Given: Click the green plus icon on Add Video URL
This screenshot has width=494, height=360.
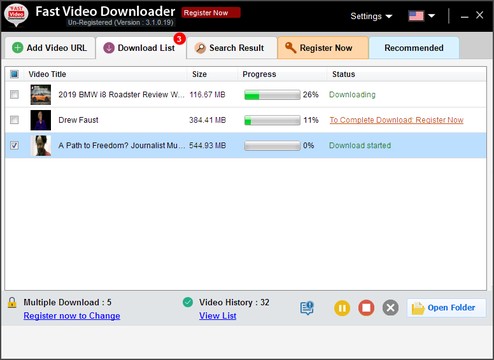Looking at the screenshot, I should click(17, 48).
